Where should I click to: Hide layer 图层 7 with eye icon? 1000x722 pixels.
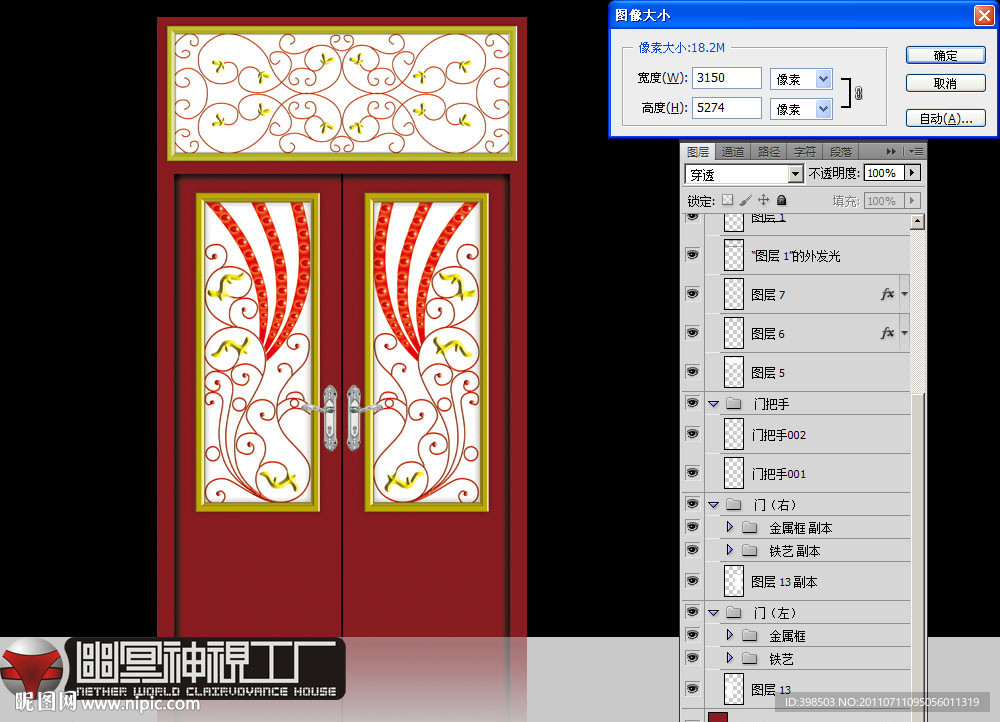click(x=693, y=294)
